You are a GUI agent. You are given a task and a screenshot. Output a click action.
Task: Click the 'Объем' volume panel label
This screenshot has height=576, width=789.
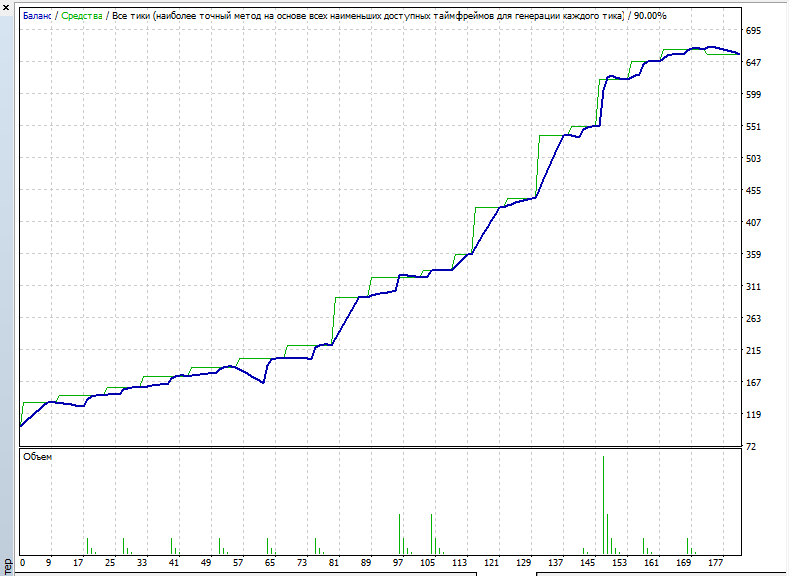tap(38, 457)
